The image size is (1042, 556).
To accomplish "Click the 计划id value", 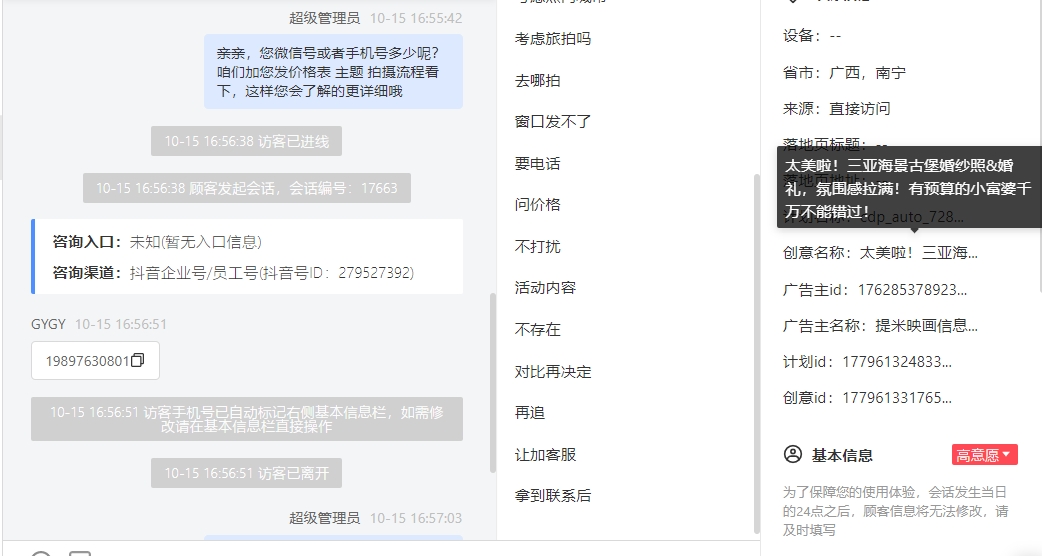I will [896, 362].
